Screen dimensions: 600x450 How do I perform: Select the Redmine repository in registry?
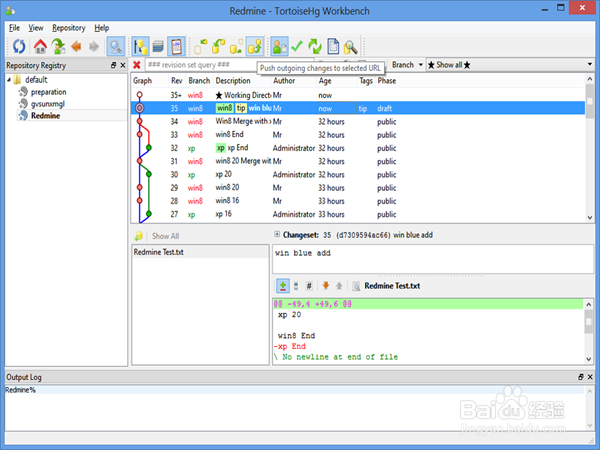coord(46,116)
